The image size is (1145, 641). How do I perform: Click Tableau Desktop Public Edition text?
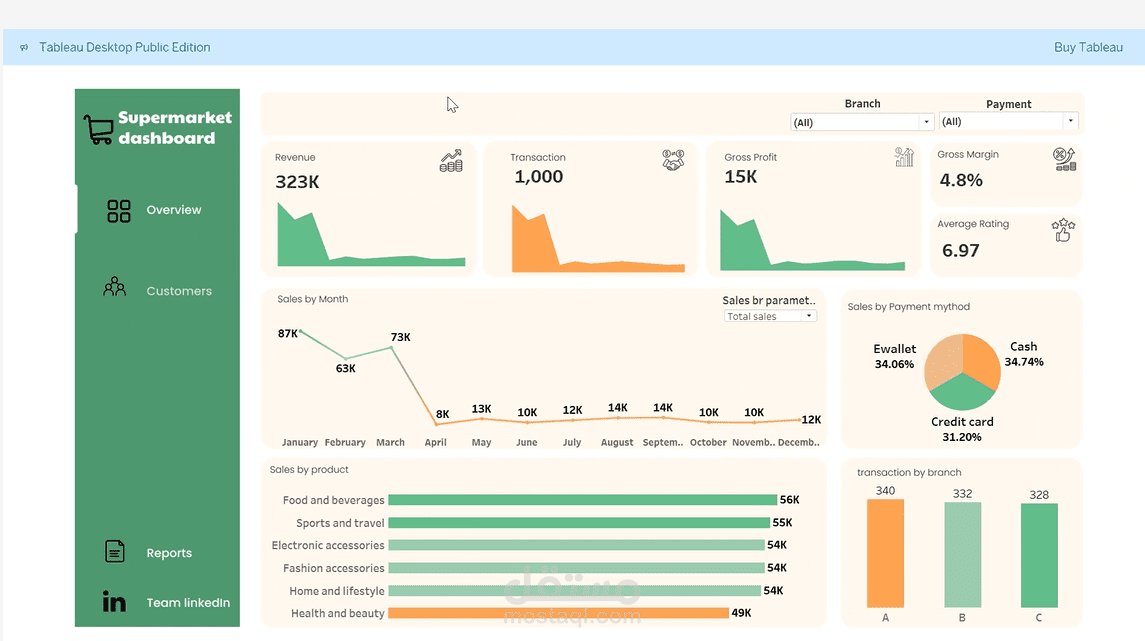click(x=125, y=47)
